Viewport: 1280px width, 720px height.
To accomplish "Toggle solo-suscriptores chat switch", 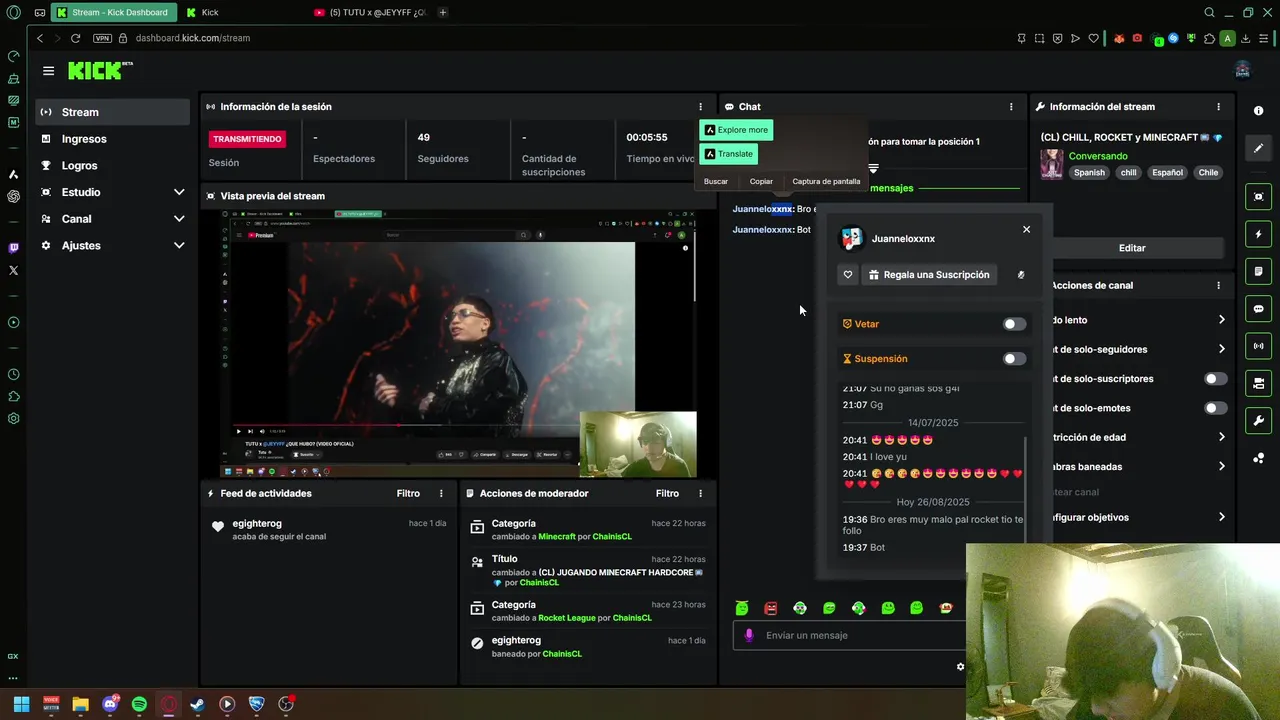I will pyautogui.click(x=1216, y=379).
